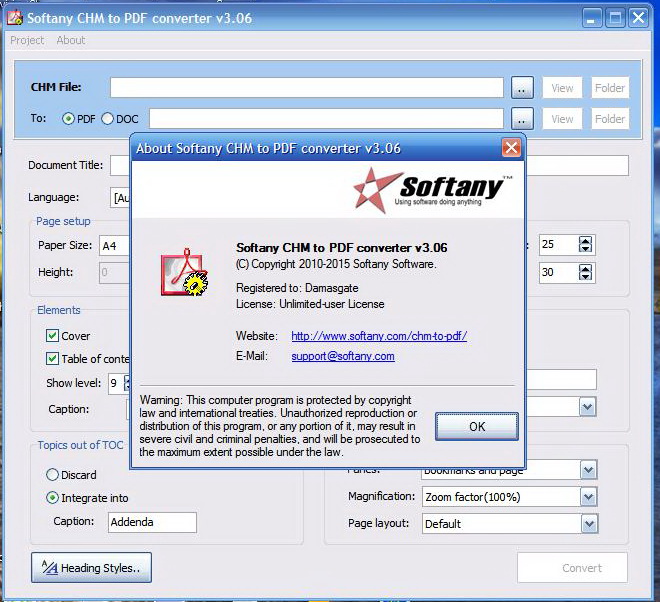Viewport: 660px width, 602px height.
Task: Click the Softany star logo banner
Action: click(433, 189)
